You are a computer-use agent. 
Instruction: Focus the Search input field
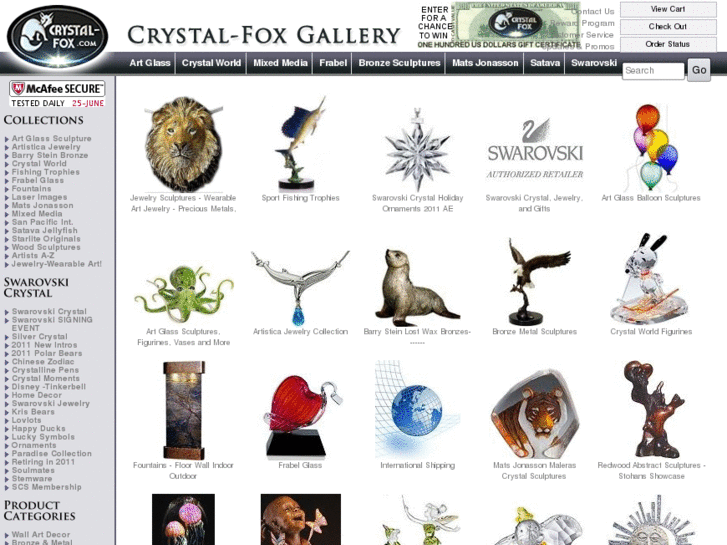tap(653, 71)
